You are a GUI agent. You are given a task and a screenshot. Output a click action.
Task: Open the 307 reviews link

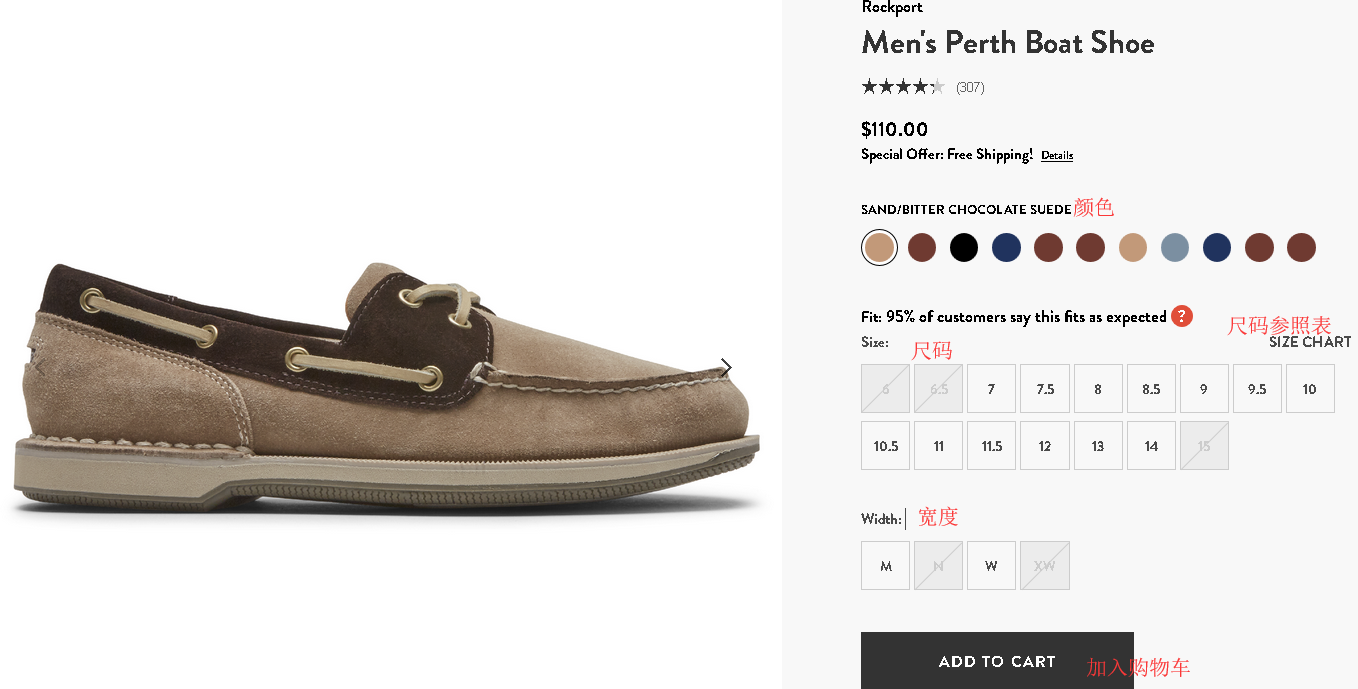coord(970,88)
